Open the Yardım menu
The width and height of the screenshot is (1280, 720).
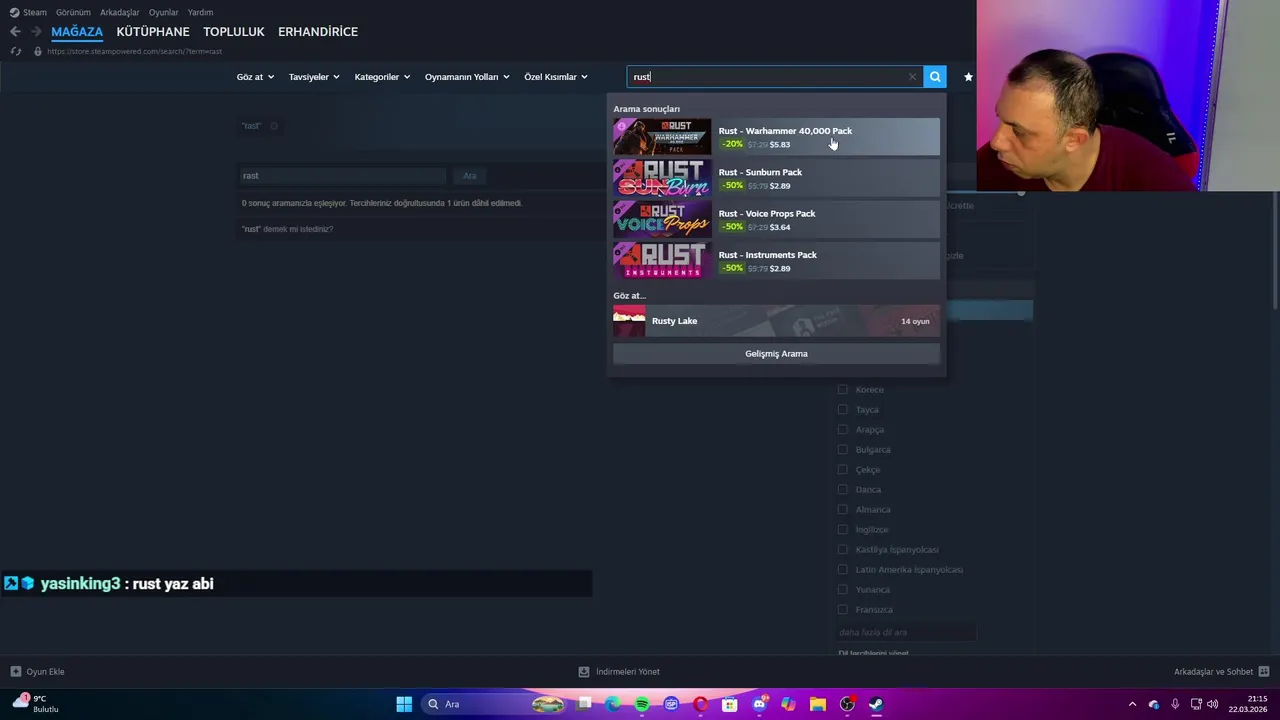click(200, 12)
